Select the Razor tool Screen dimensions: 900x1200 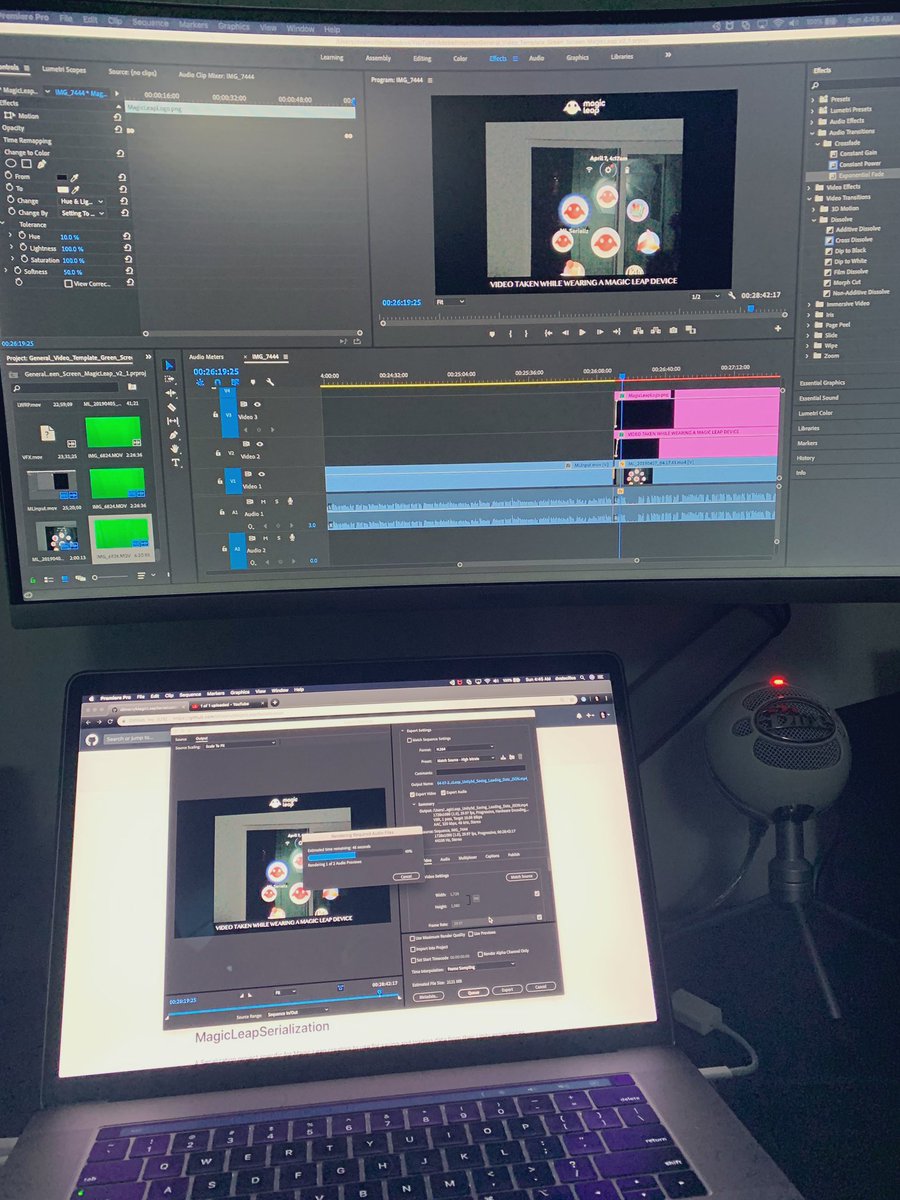[172, 407]
